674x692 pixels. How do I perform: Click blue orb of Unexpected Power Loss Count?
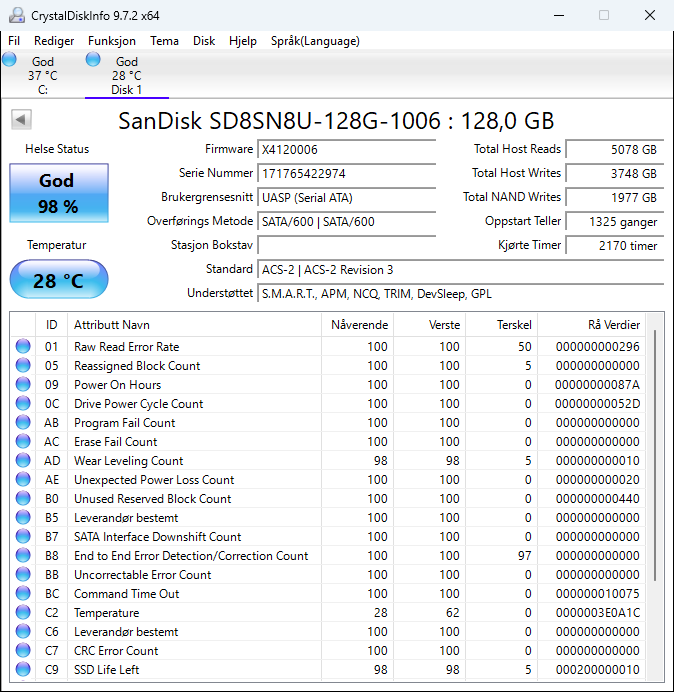point(23,479)
